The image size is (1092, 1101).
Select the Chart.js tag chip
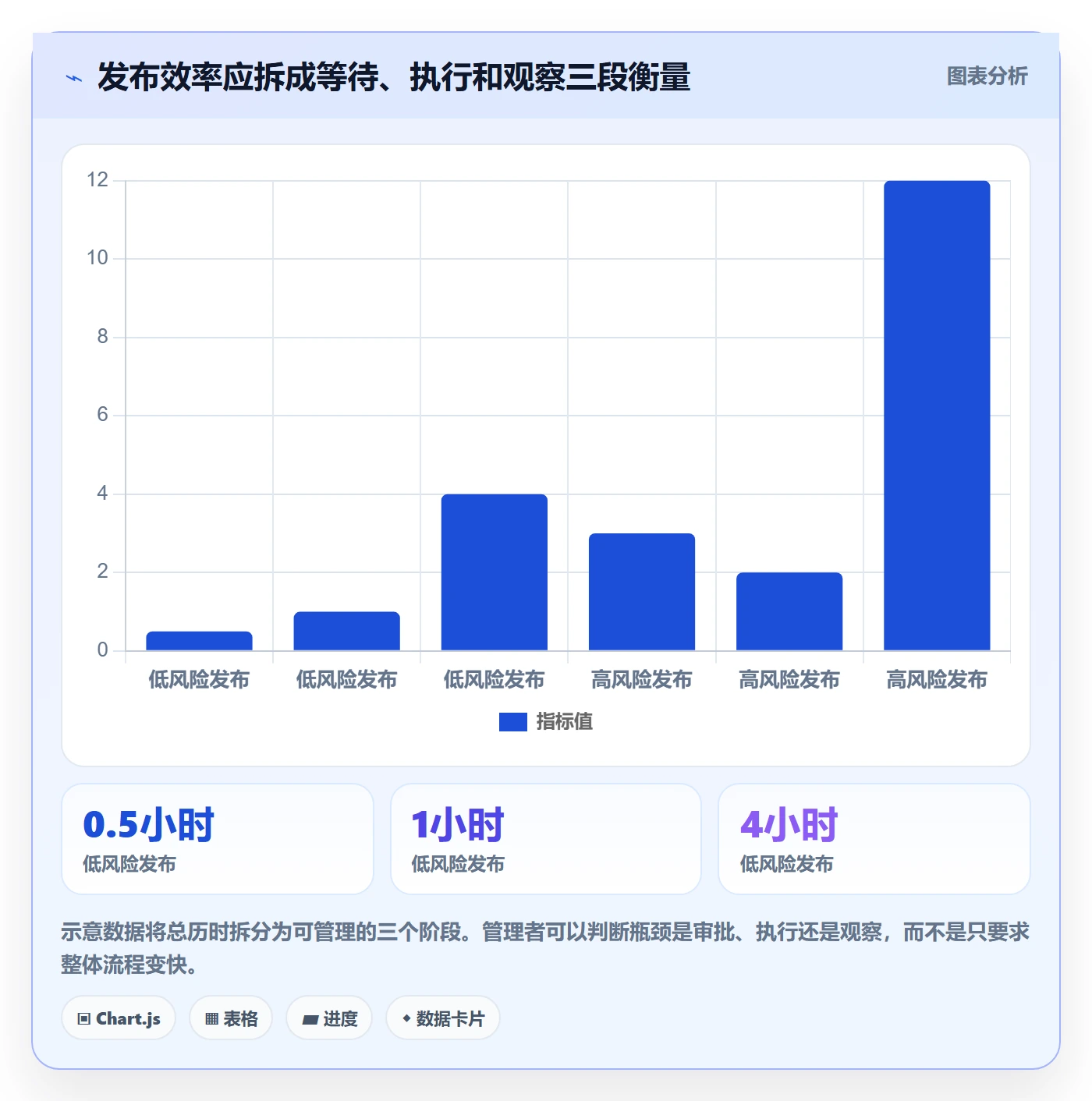click(119, 1018)
